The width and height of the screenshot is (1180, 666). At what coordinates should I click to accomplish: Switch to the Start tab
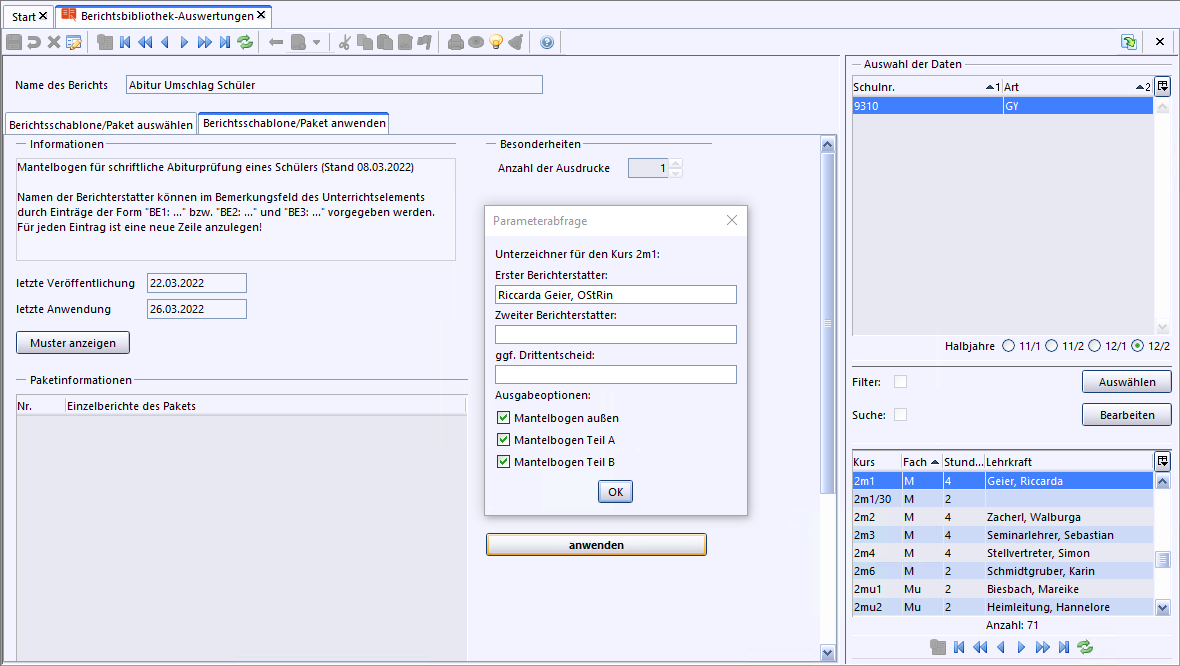pyautogui.click(x=29, y=16)
